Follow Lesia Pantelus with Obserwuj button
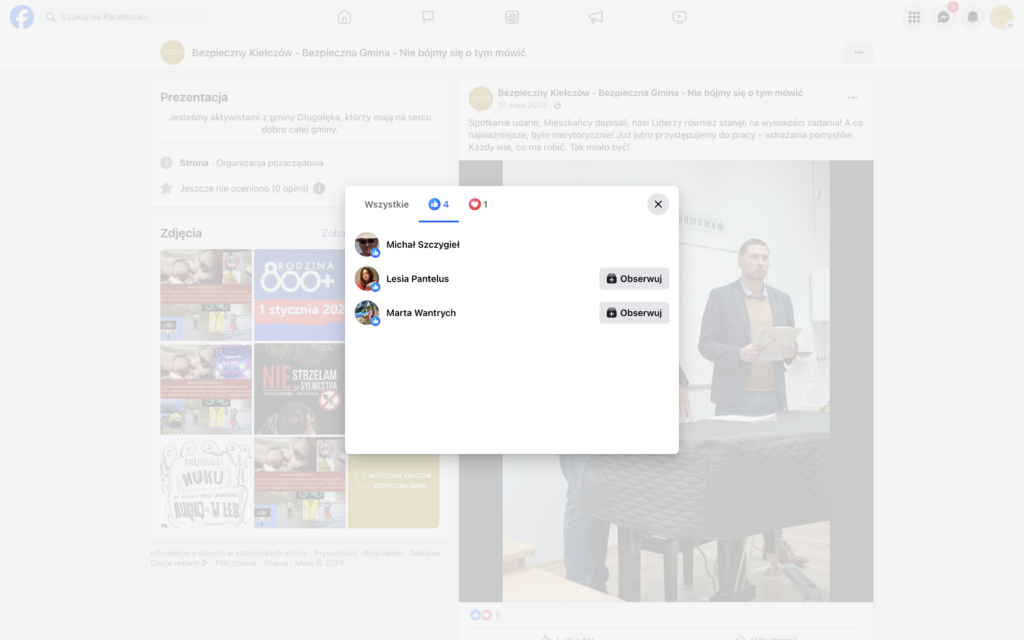Screen dimensions: 1024x640 click(x=634, y=278)
